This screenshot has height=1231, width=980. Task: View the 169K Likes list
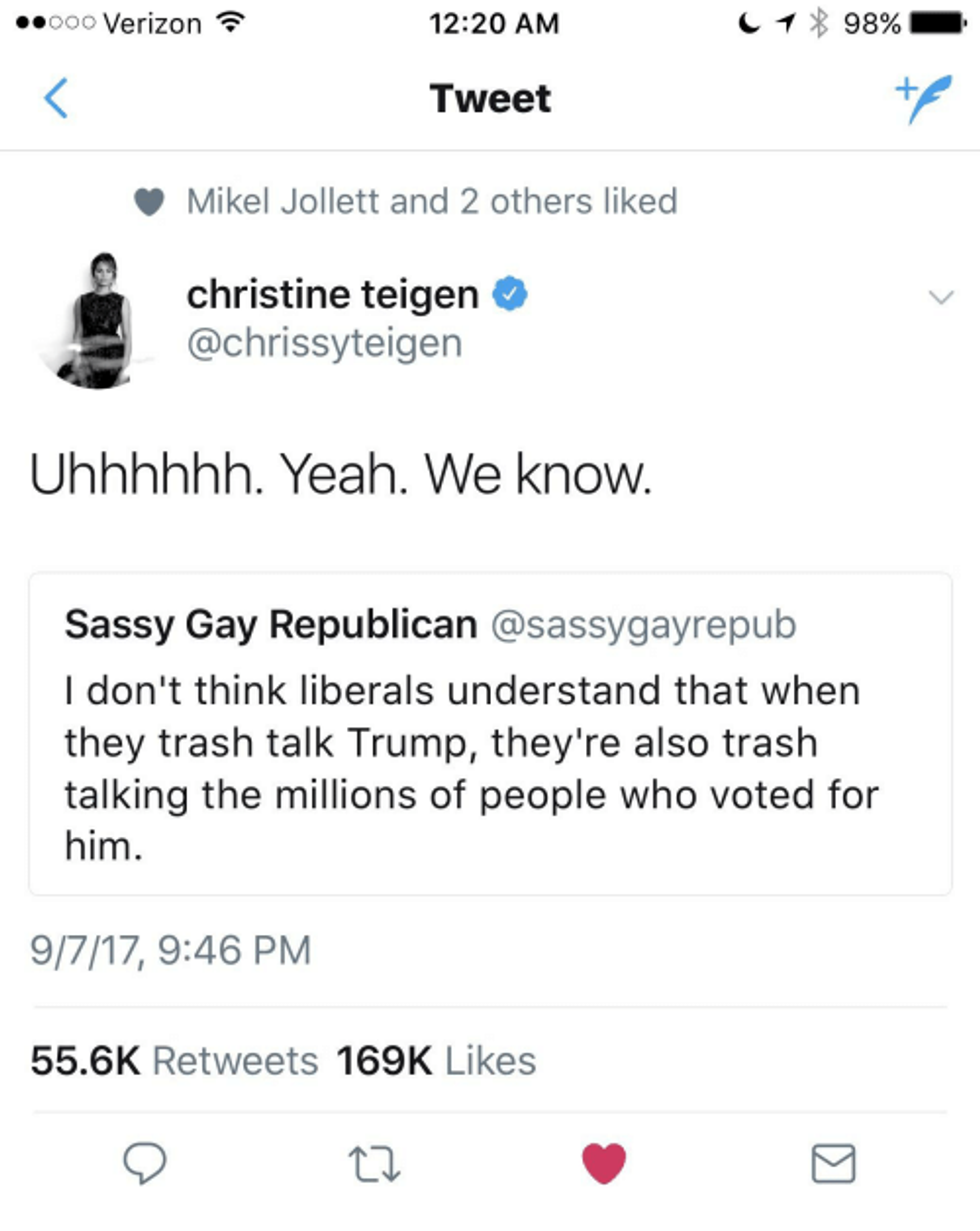(x=436, y=1060)
